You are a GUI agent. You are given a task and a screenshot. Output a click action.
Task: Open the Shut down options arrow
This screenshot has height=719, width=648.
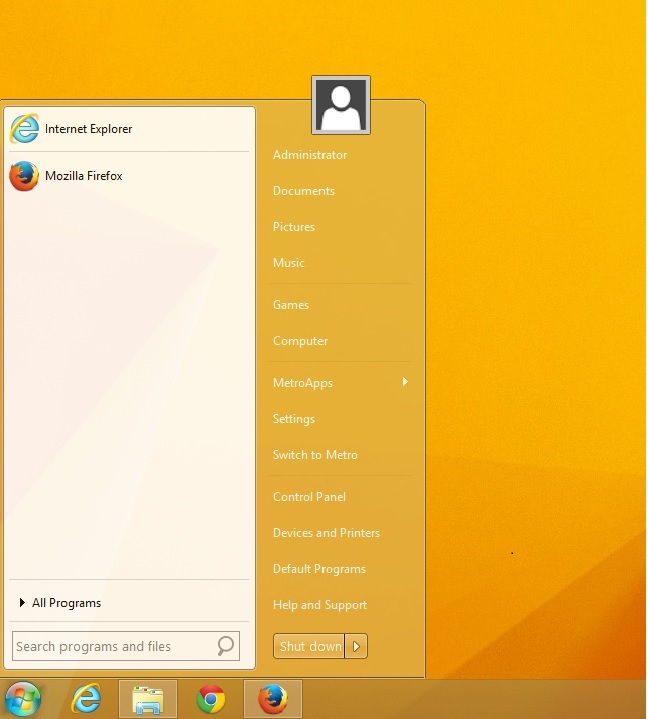coord(357,647)
